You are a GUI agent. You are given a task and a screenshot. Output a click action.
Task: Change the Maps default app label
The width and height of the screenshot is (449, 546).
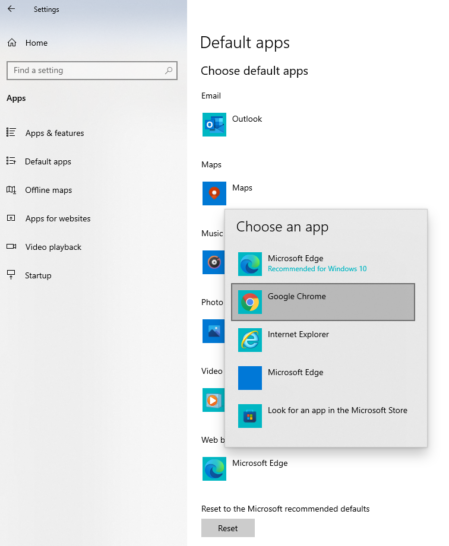242,188
